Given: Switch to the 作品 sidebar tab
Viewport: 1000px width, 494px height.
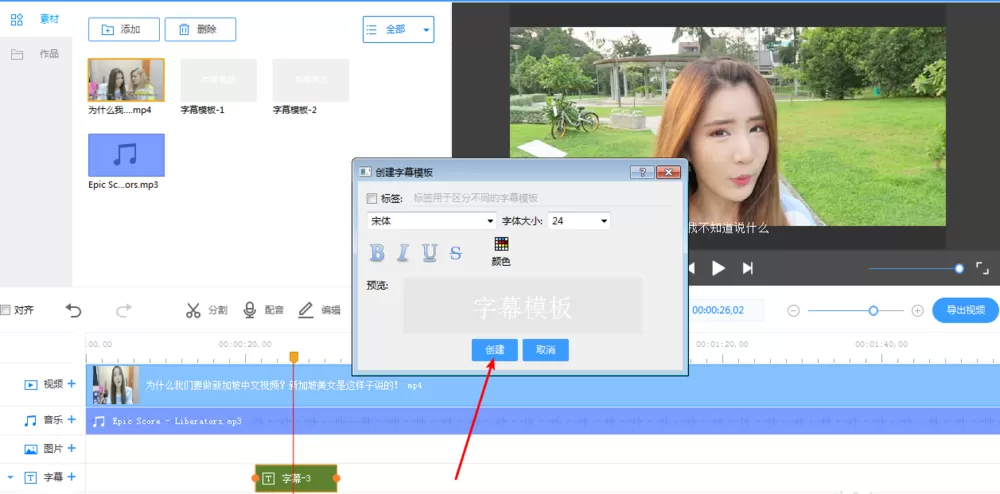Looking at the screenshot, I should [36, 54].
